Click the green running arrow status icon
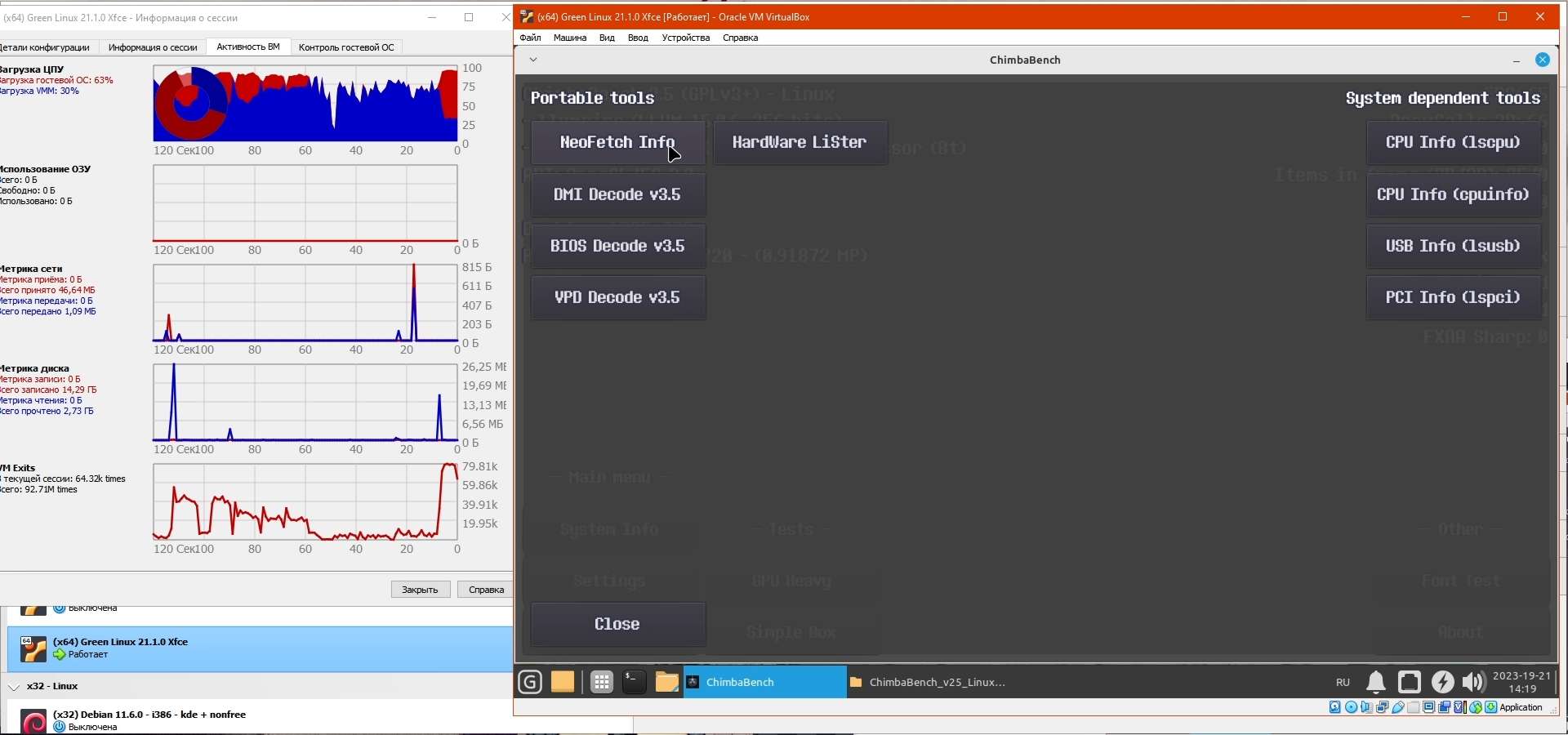 click(x=59, y=655)
